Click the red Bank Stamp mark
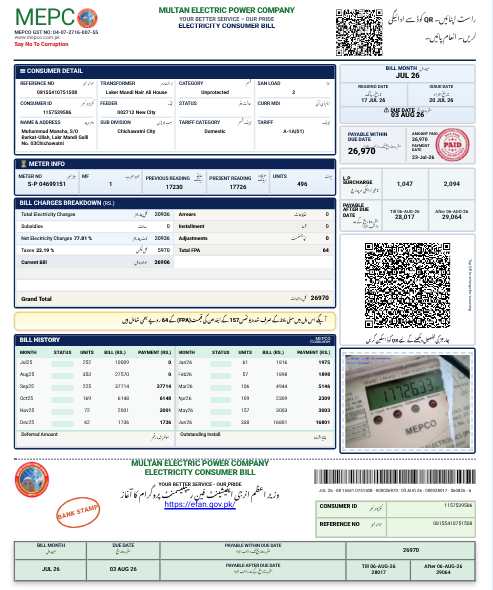This screenshot has height=590, width=493. [x=78, y=512]
